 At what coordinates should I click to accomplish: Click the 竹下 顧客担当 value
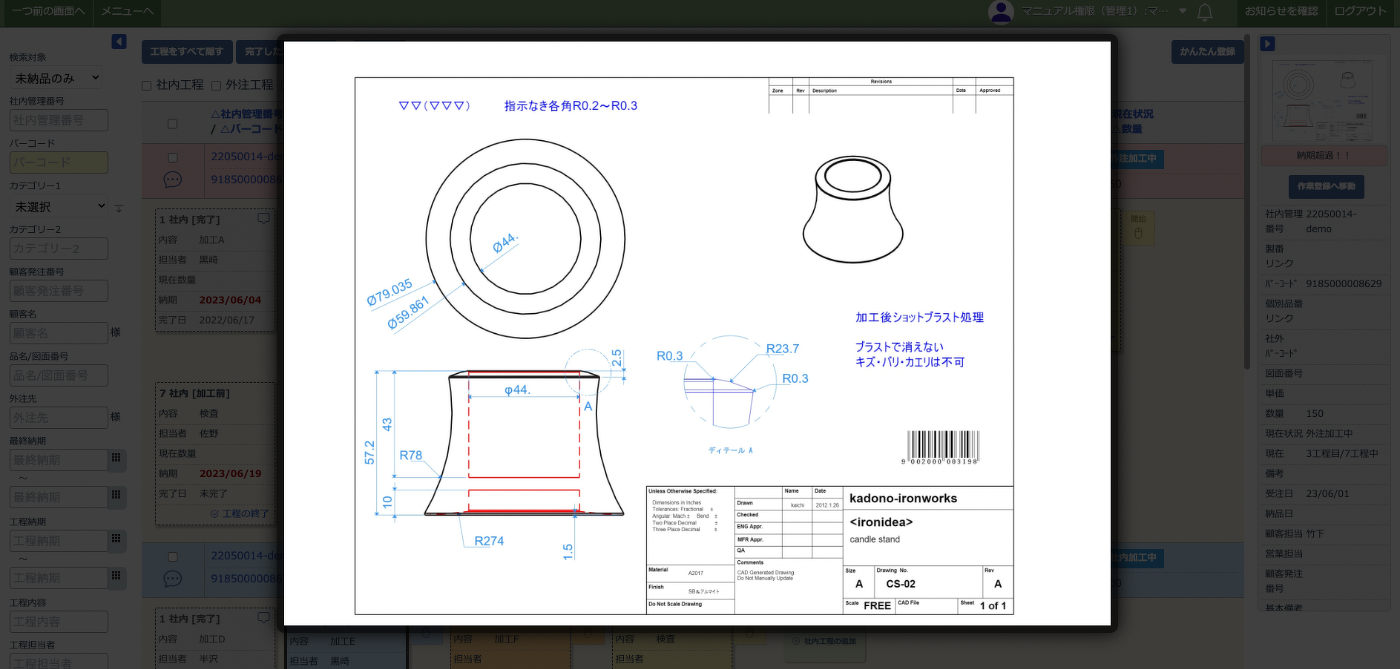[x=1317, y=534]
